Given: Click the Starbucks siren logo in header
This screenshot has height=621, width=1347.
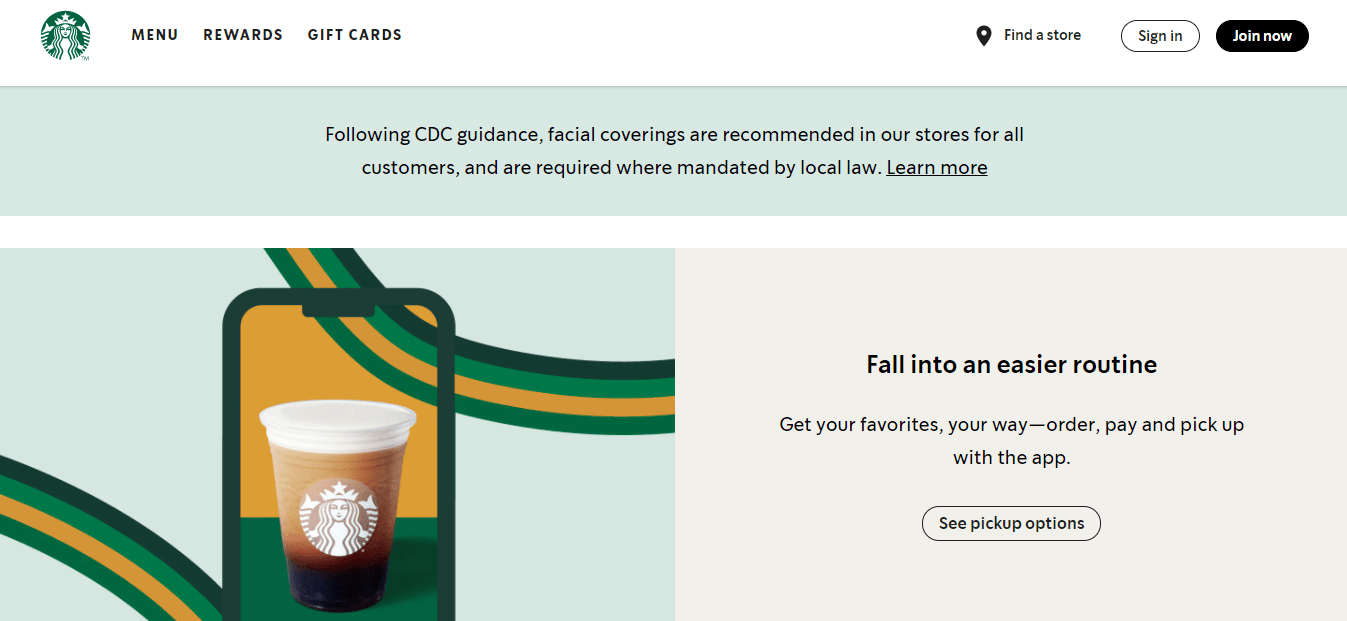Looking at the screenshot, I should pyautogui.click(x=65, y=36).
